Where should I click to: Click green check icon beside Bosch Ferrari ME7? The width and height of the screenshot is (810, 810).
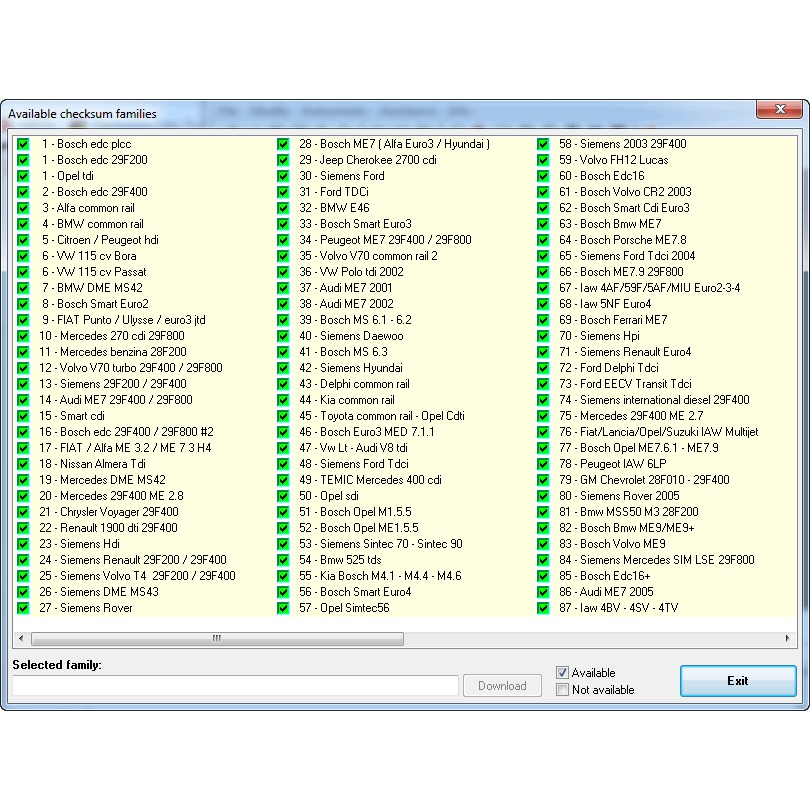[x=543, y=320]
